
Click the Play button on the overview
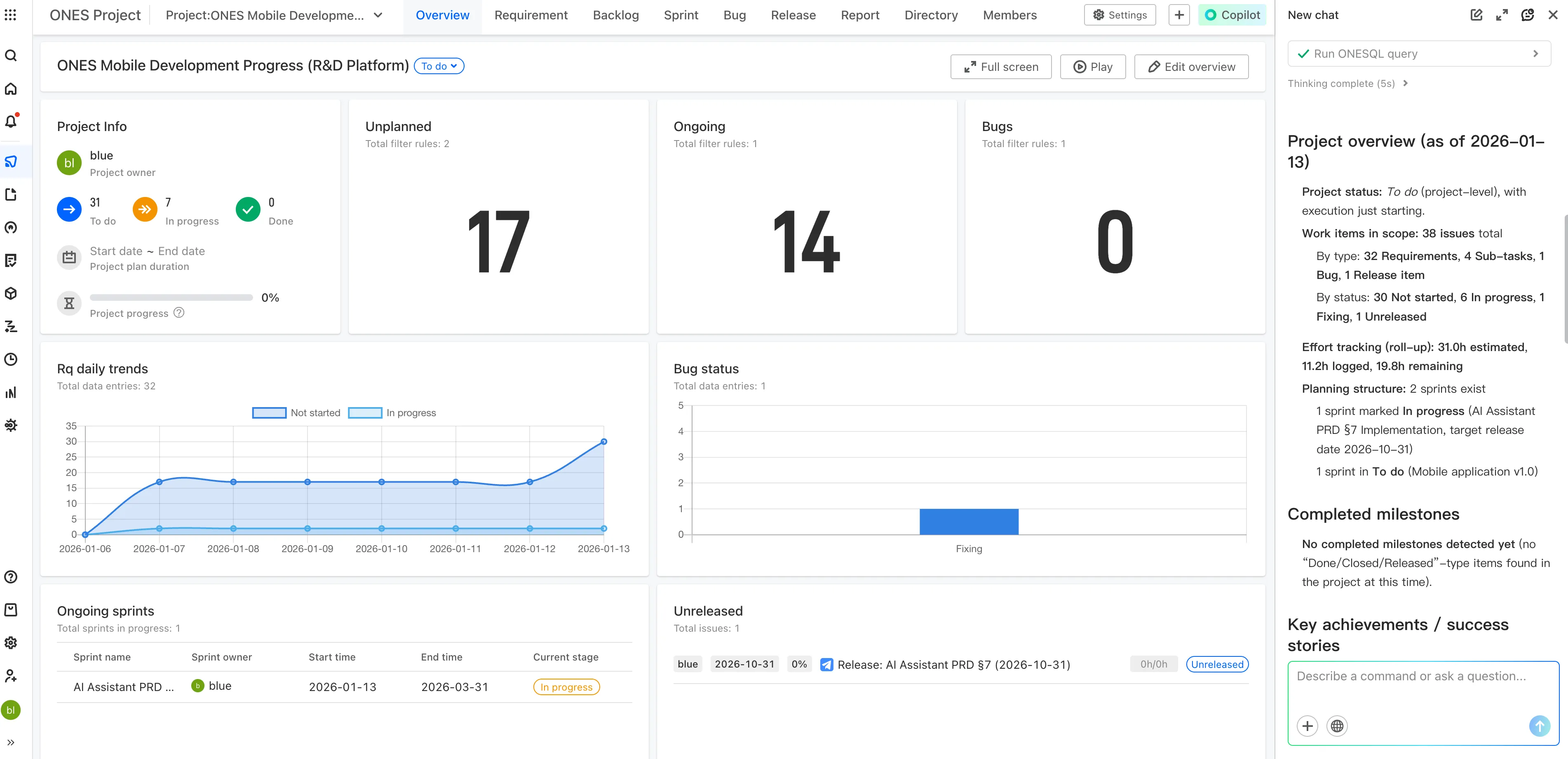(x=1093, y=66)
